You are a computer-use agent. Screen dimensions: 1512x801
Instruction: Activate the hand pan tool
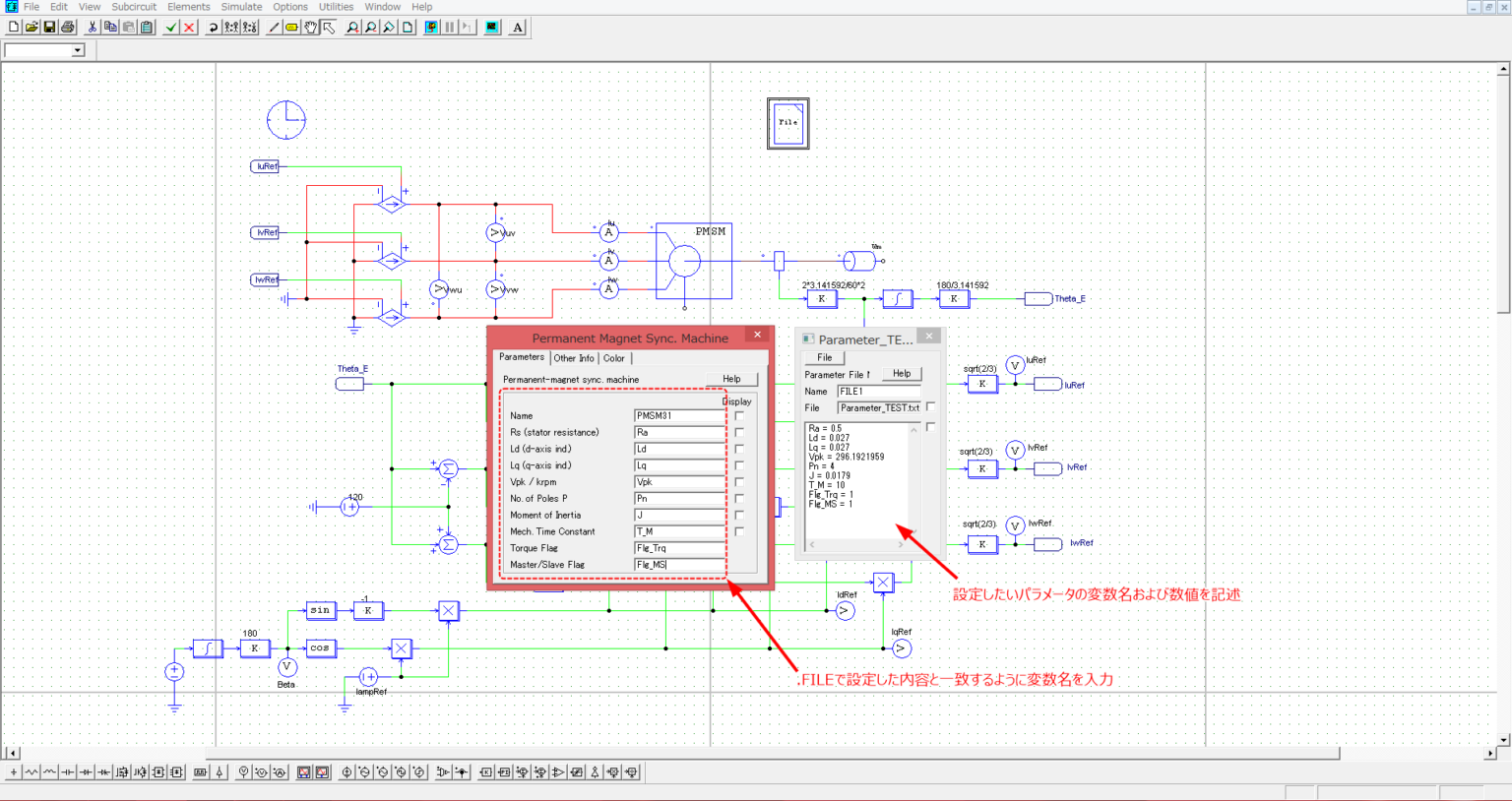(310, 28)
